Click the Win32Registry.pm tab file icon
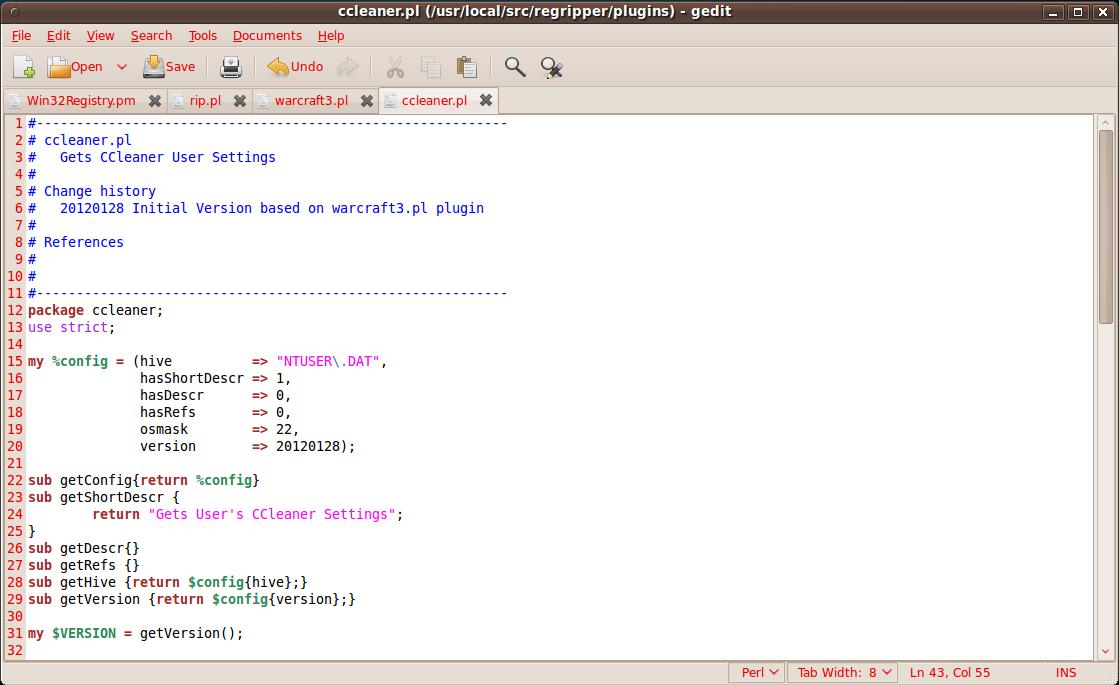 click(15, 101)
